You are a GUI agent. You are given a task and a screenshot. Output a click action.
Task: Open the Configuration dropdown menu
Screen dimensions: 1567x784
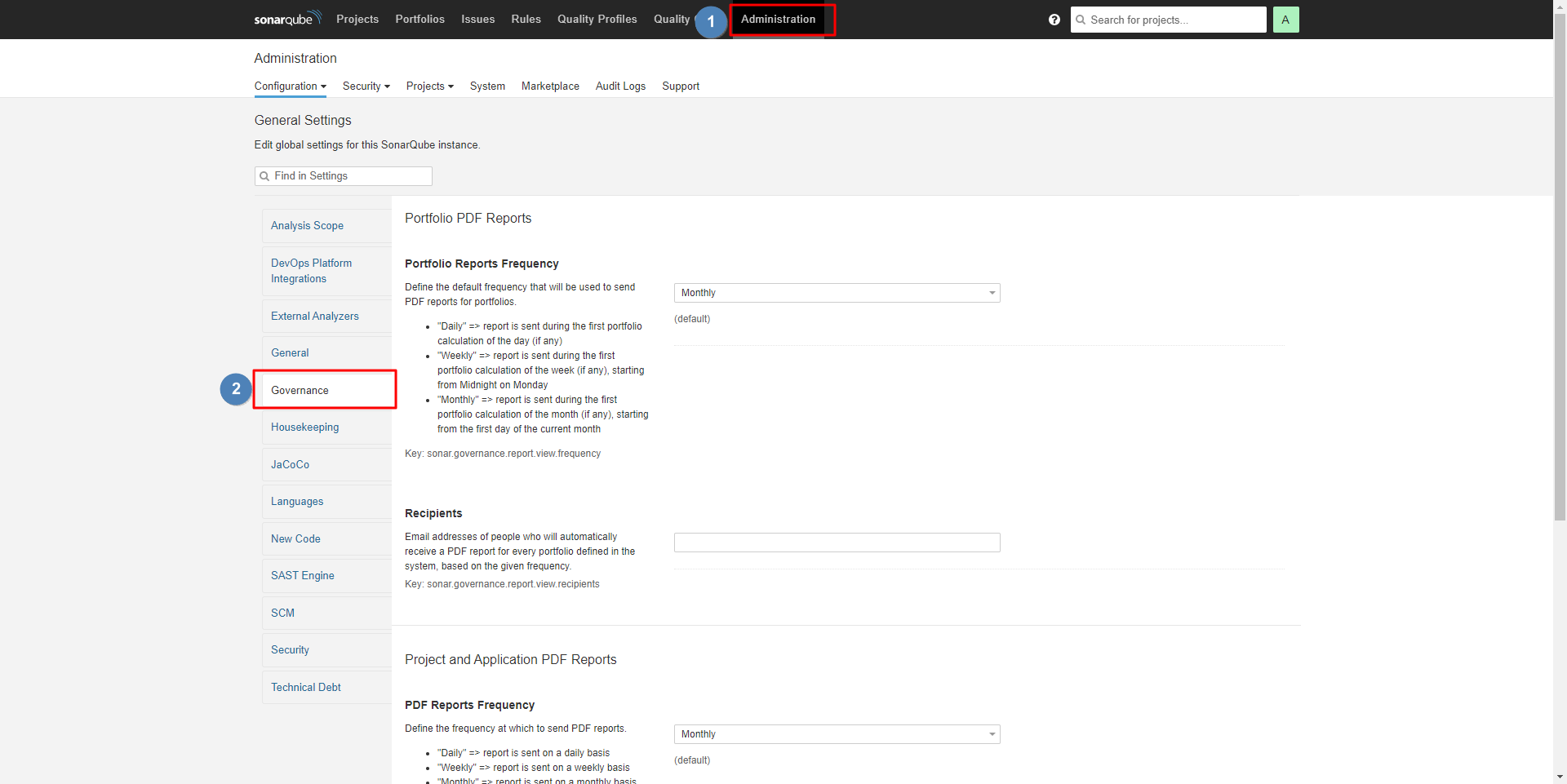tap(290, 86)
